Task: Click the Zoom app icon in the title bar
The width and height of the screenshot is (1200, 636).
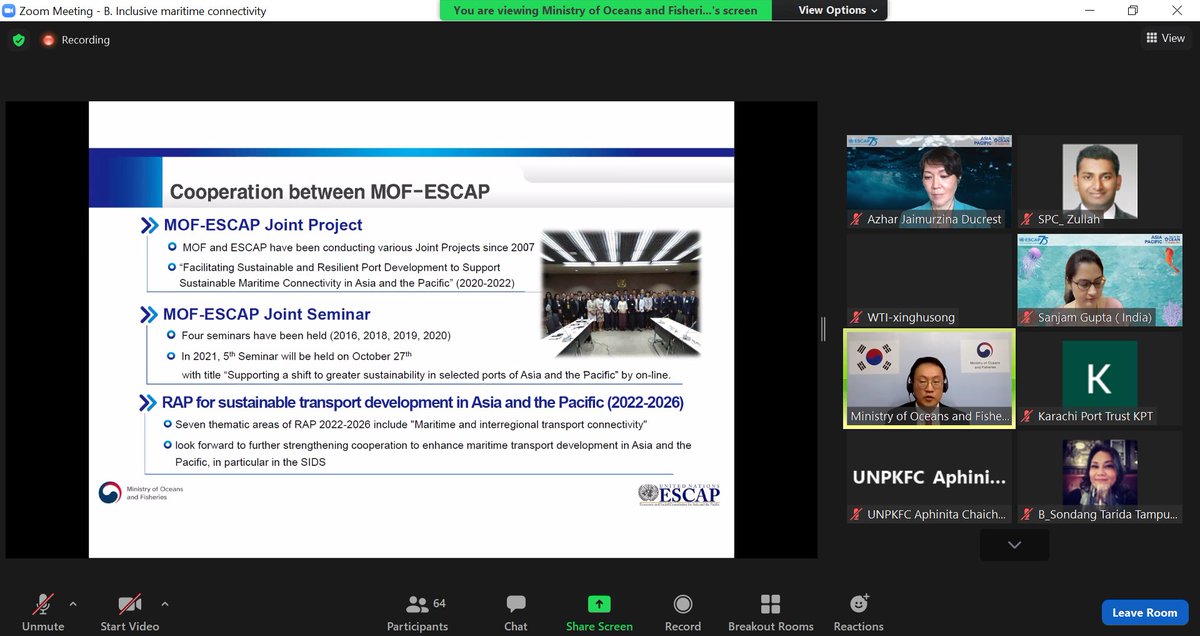Action: 9,11
